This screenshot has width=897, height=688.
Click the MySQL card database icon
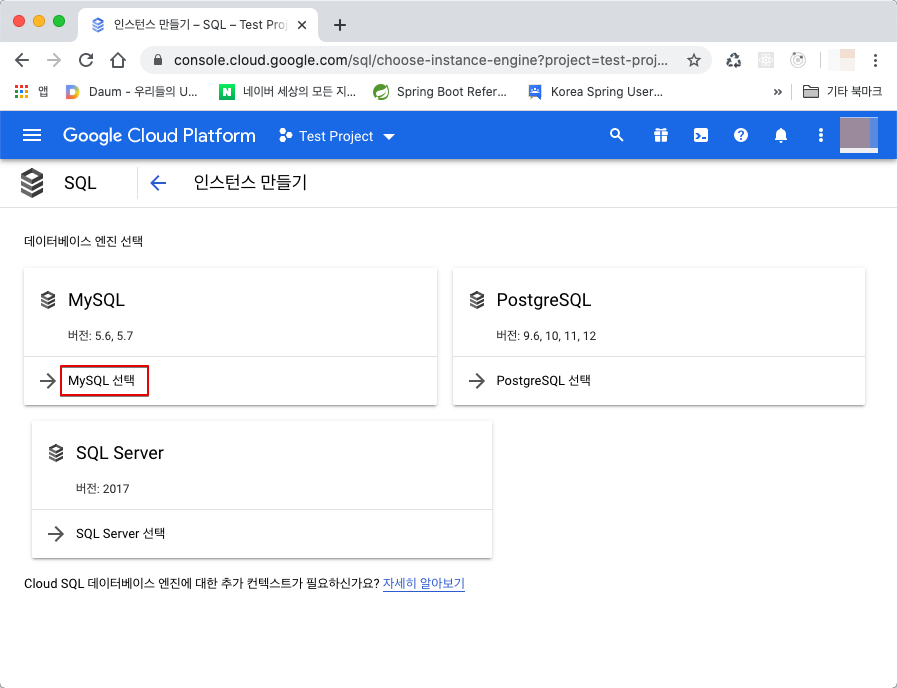pos(48,300)
